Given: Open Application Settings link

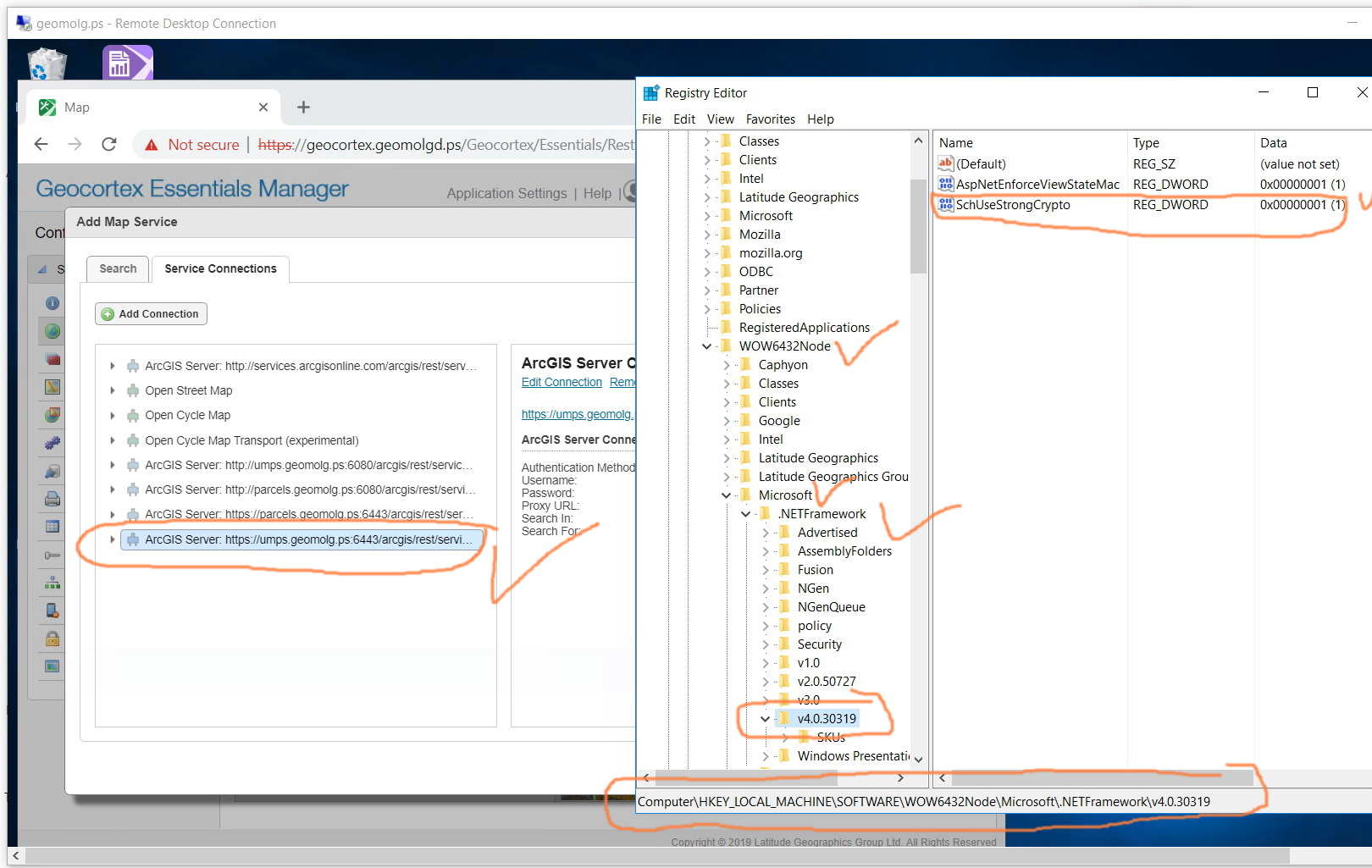Looking at the screenshot, I should click(x=506, y=193).
